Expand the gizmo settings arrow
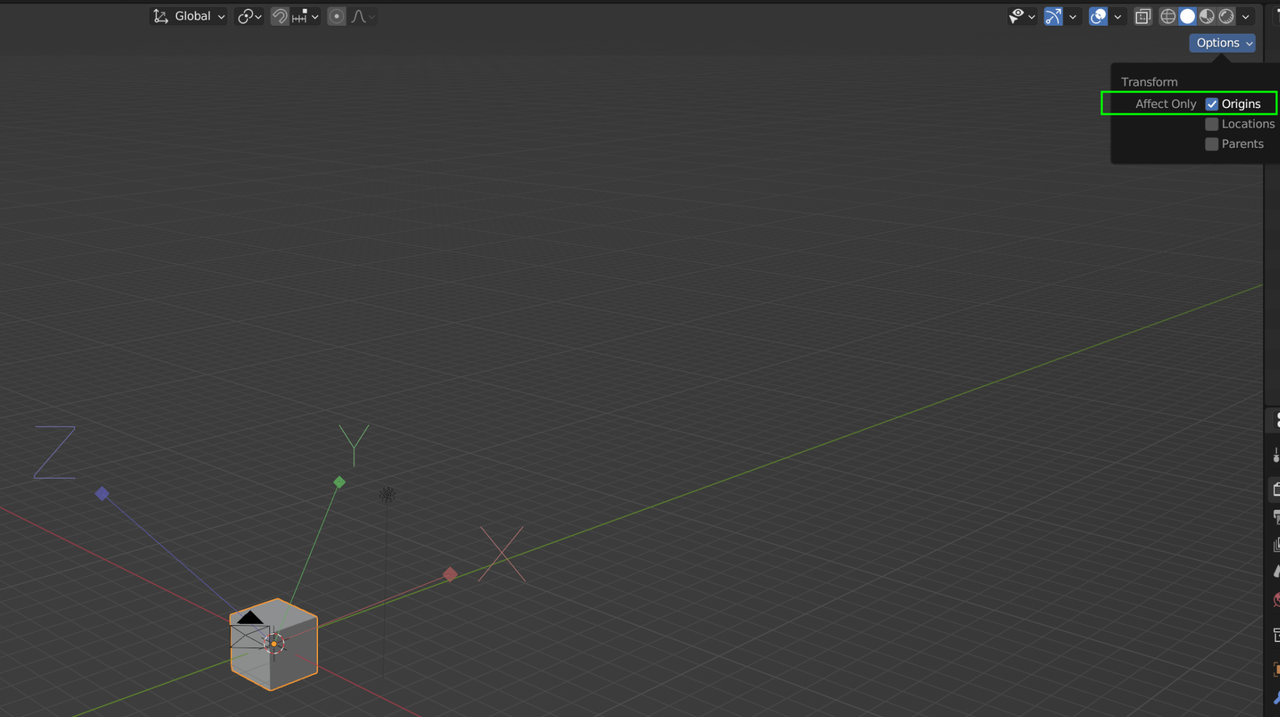 pyautogui.click(x=1072, y=16)
